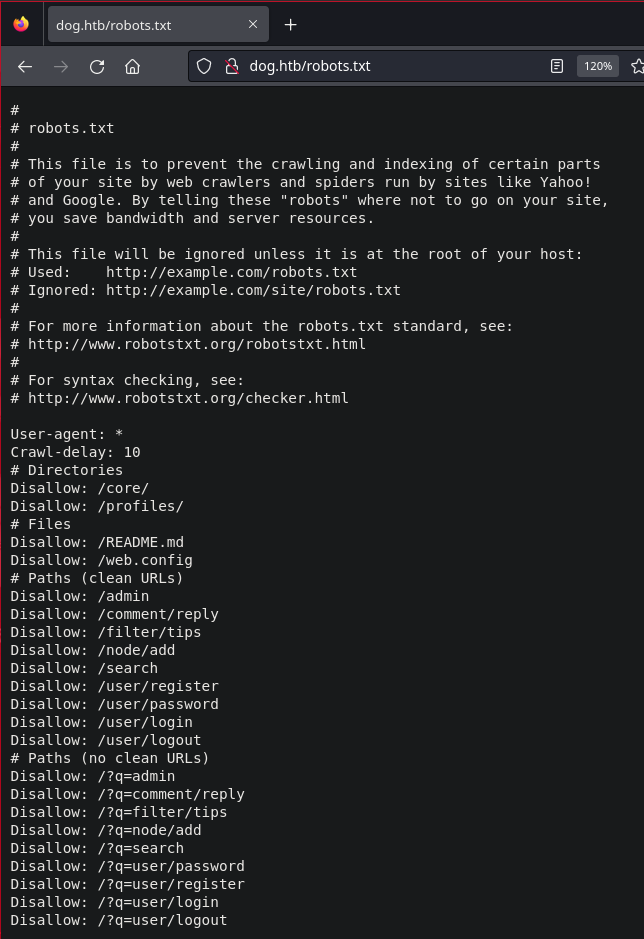Click the forward navigation arrow
The image size is (644, 939).
pos(61,66)
